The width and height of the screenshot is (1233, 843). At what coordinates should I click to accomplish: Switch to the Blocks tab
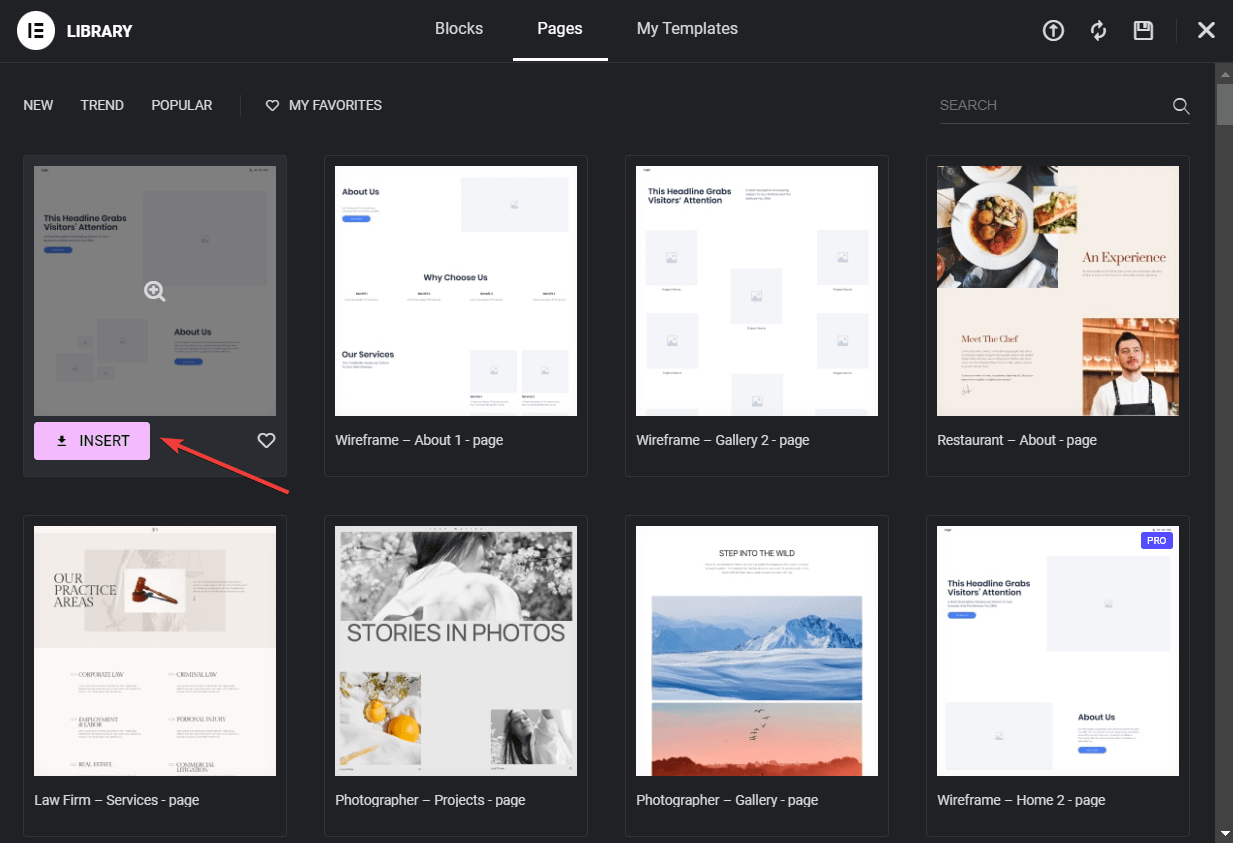click(459, 29)
